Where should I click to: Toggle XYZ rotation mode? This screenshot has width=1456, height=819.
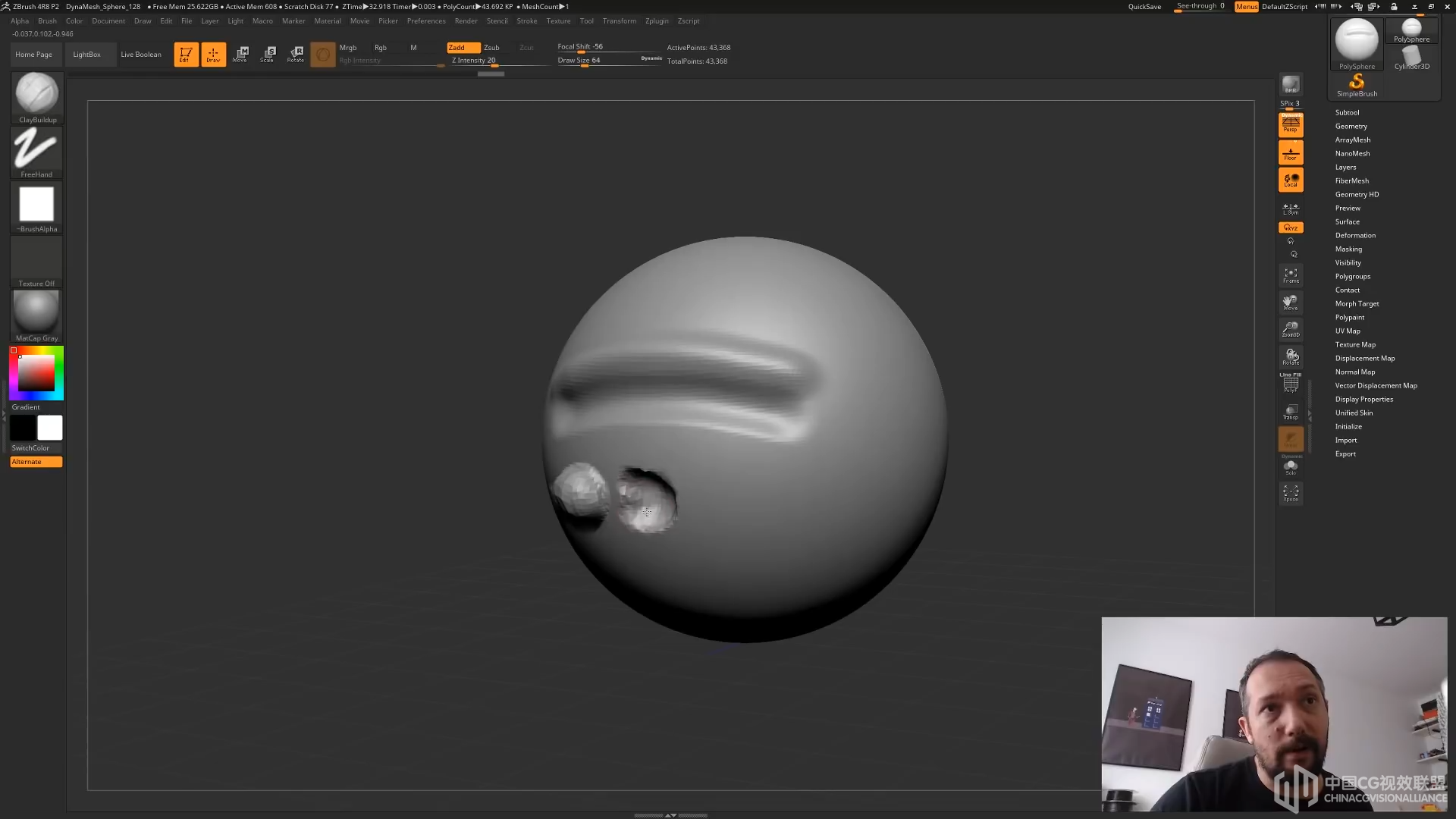pyautogui.click(x=1291, y=227)
